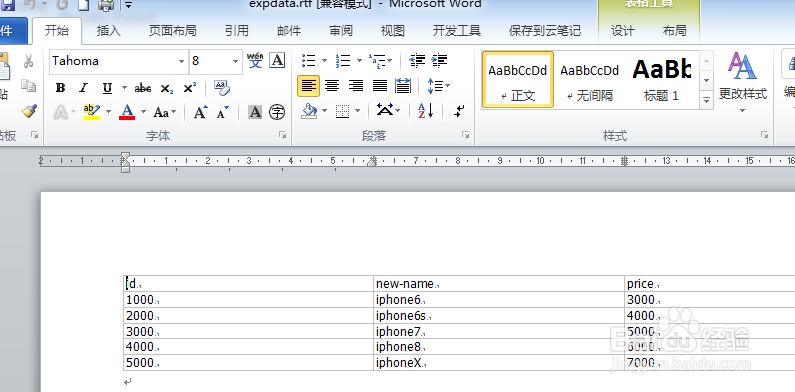The width and height of the screenshot is (795, 392).
Task: Apply yellow text highlight color
Action: tap(92, 112)
